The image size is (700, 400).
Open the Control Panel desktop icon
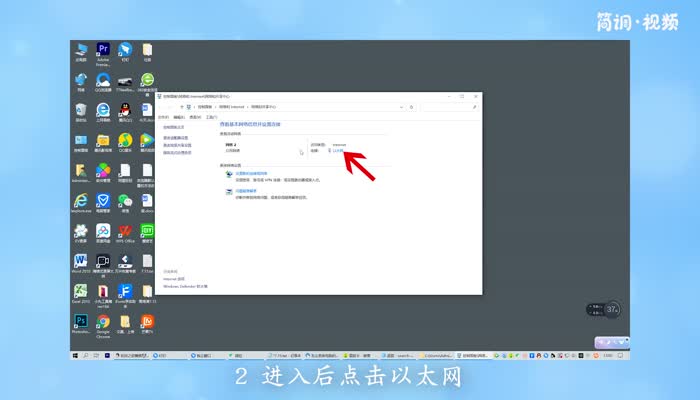pos(81,143)
